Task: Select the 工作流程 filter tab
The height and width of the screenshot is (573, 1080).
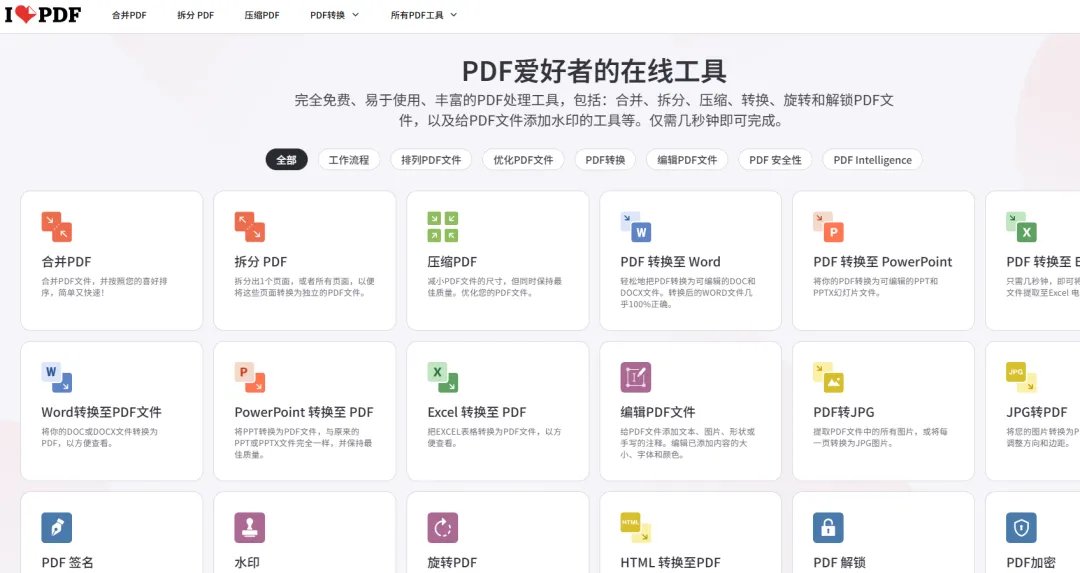Action: 349,160
